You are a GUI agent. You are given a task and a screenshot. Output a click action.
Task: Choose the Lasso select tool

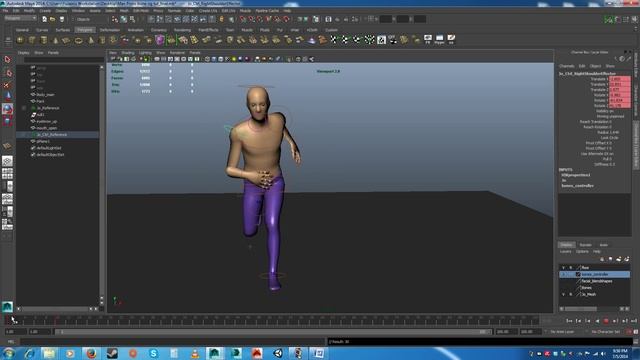coord(7,73)
